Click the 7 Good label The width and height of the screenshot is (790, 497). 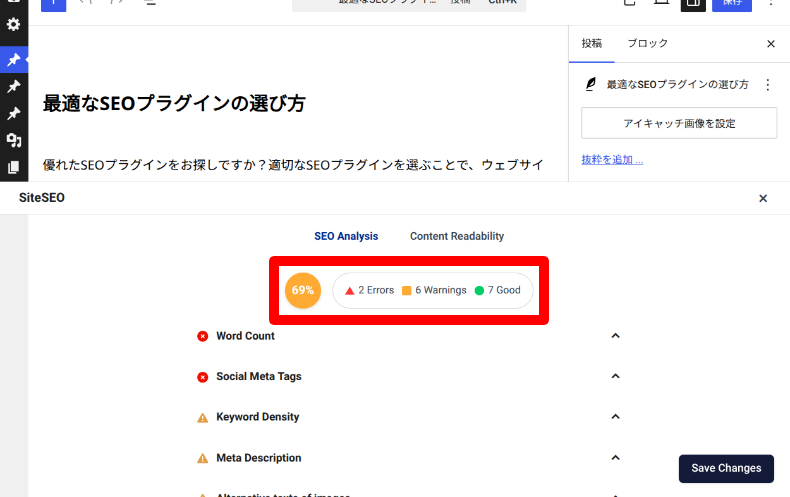point(504,290)
